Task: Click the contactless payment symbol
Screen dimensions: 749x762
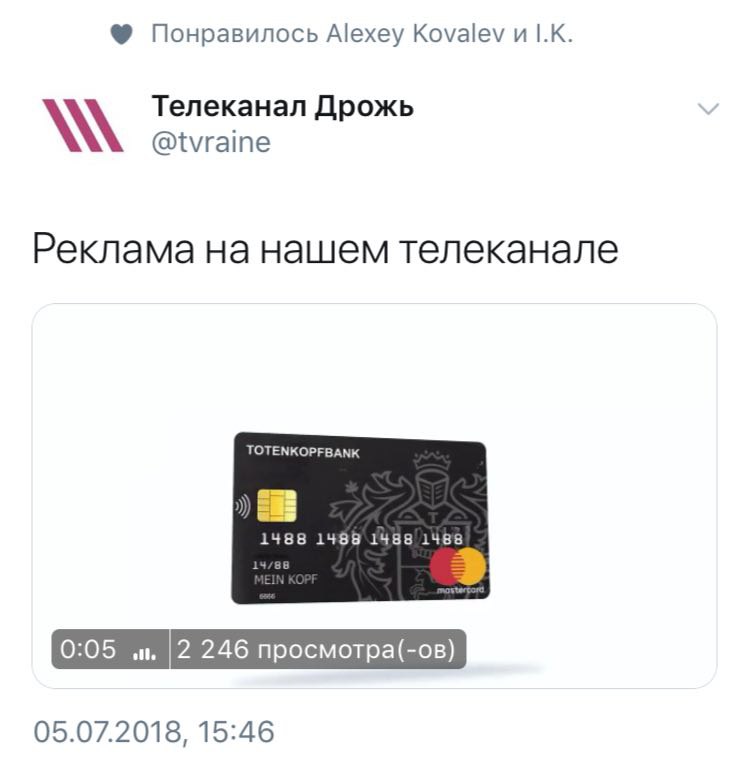Action: (x=243, y=506)
